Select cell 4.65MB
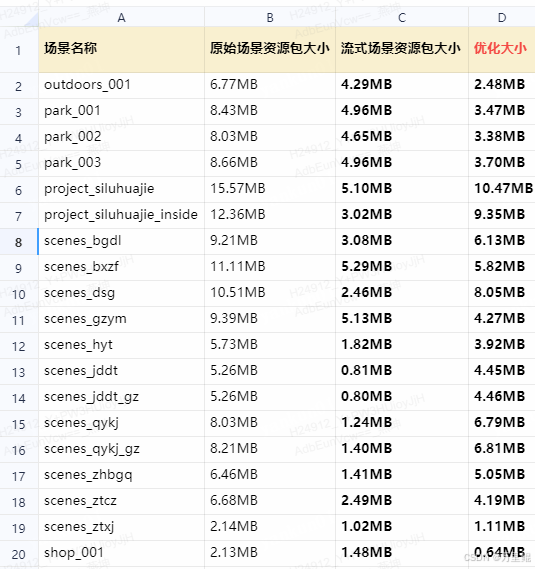This screenshot has height=569, width=535. coord(402,138)
